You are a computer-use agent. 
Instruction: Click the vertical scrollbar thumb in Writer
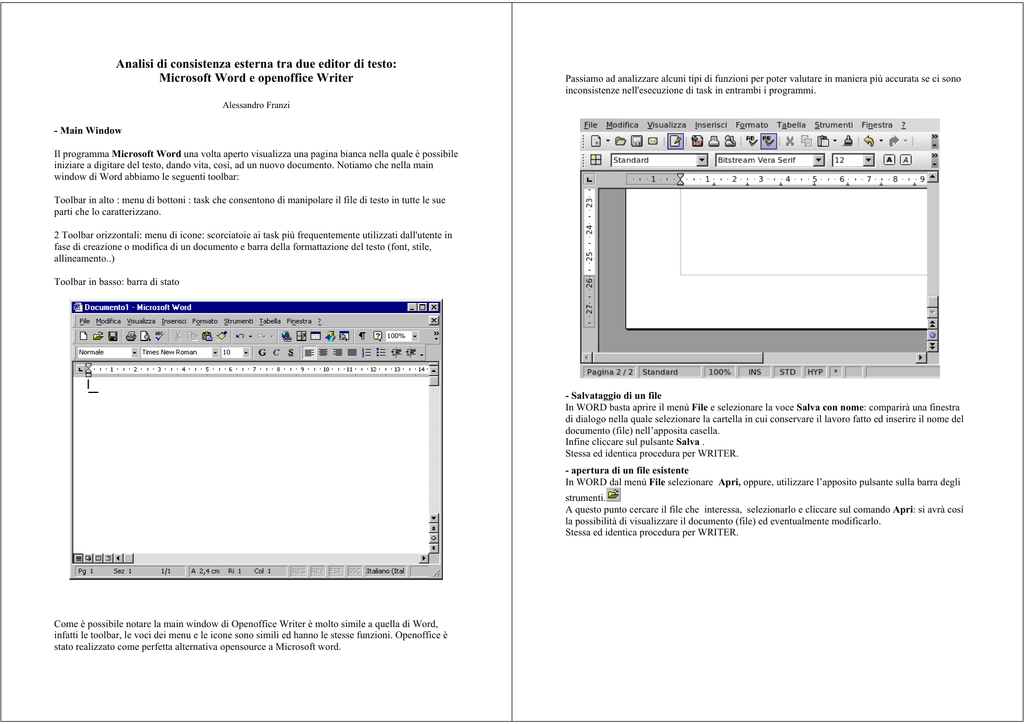(x=933, y=302)
